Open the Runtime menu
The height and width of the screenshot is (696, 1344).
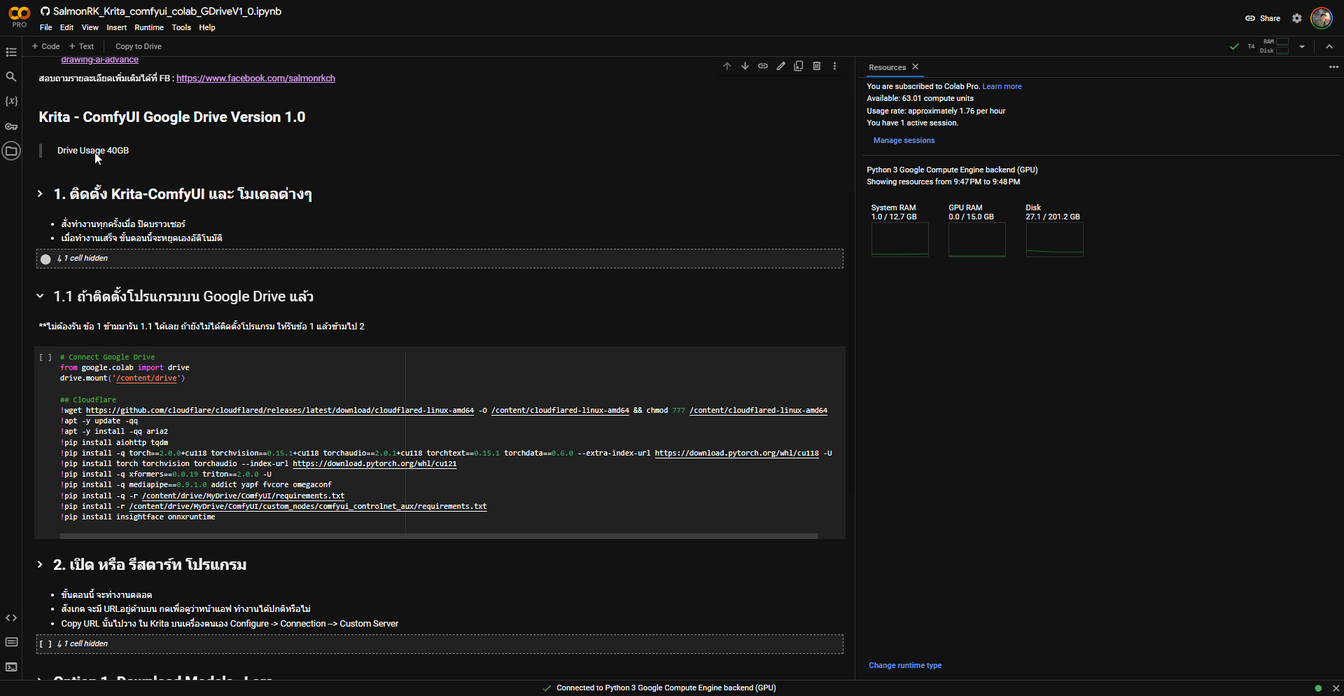[x=149, y=28]
